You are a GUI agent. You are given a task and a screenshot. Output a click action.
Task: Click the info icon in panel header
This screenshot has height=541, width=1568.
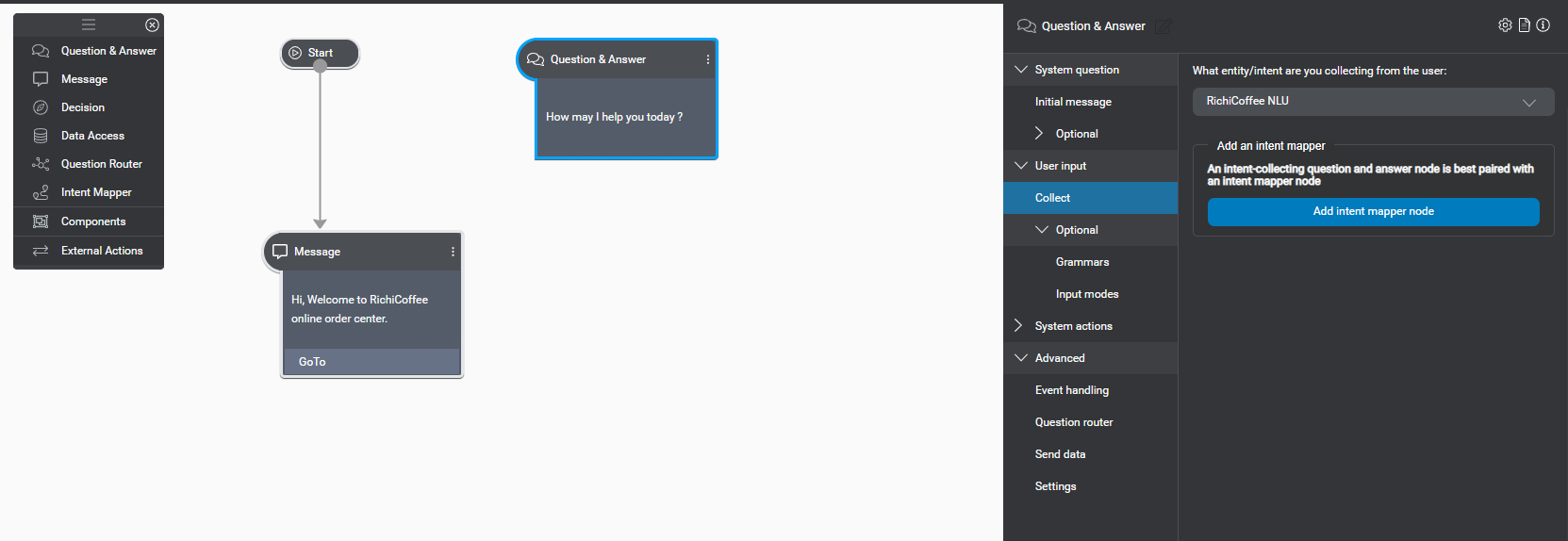coord(1543,25)
